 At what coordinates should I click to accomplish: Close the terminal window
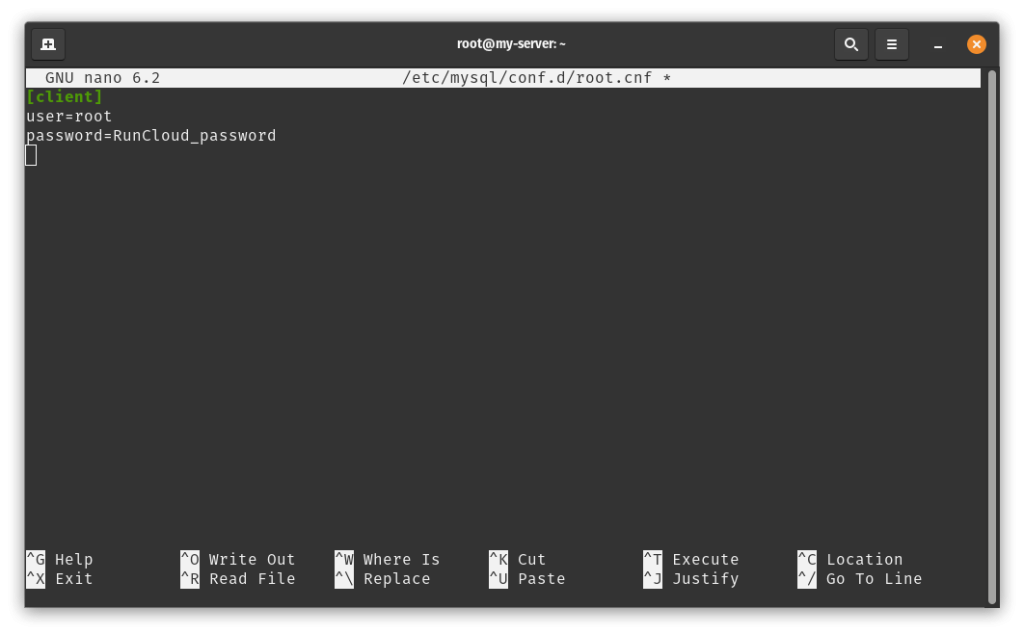pyautogui.click(x=976, y=44)
